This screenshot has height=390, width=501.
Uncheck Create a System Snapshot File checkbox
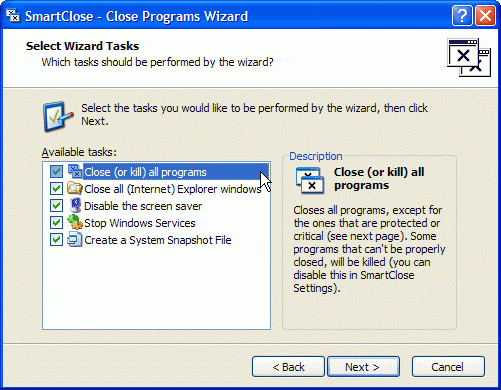56,240
